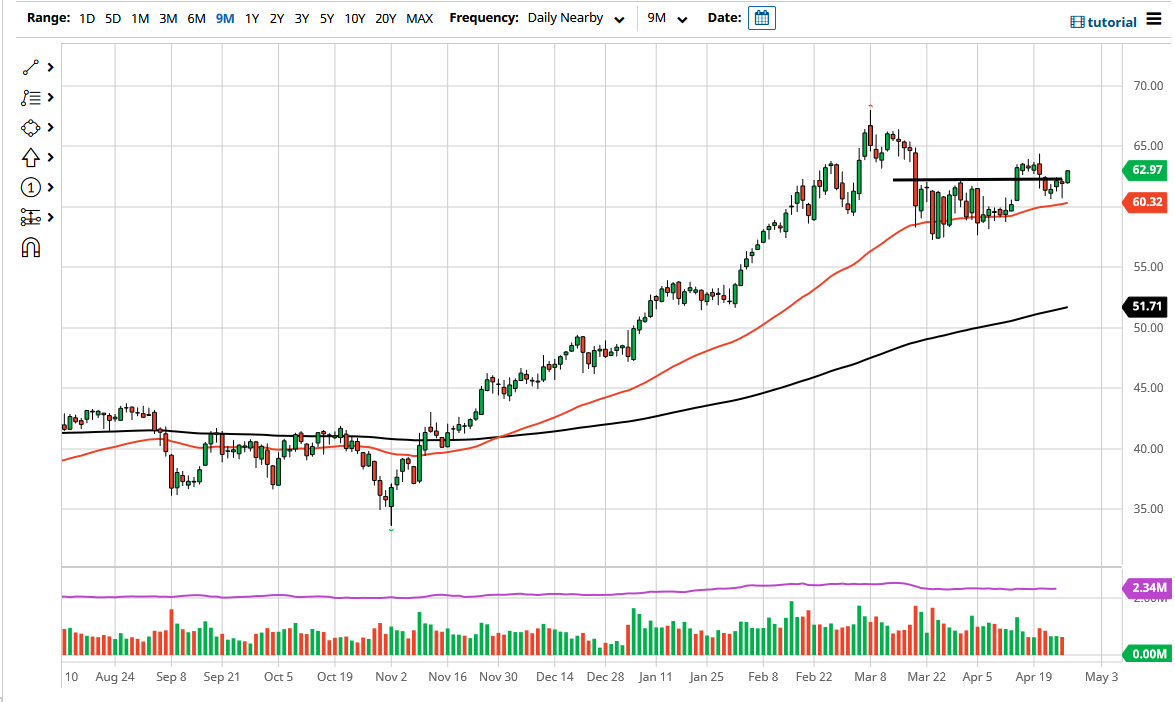Image resolution: width=1175 pixels, height=702 pixels.
Task: Pick the arrow marker tool
Action: 30,157
